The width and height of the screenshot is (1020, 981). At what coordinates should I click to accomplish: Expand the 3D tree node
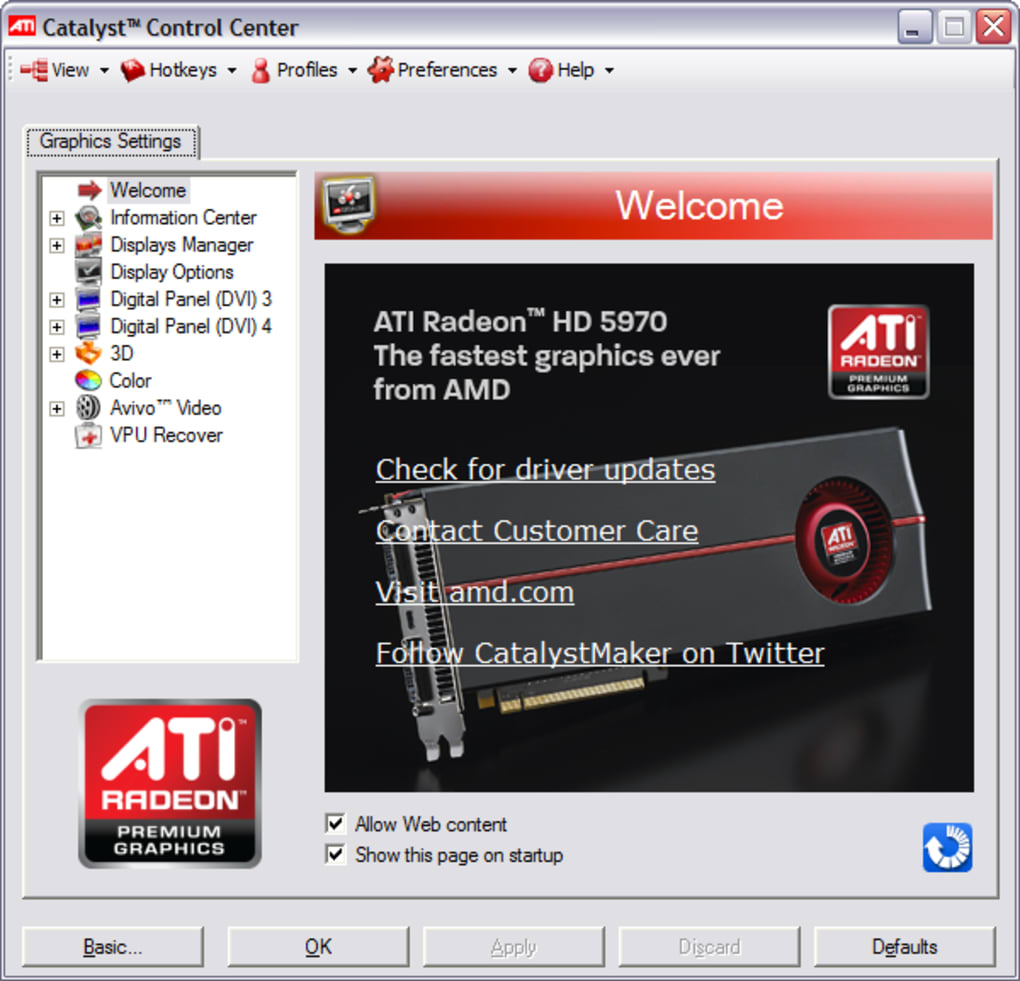tap(57, 354)
